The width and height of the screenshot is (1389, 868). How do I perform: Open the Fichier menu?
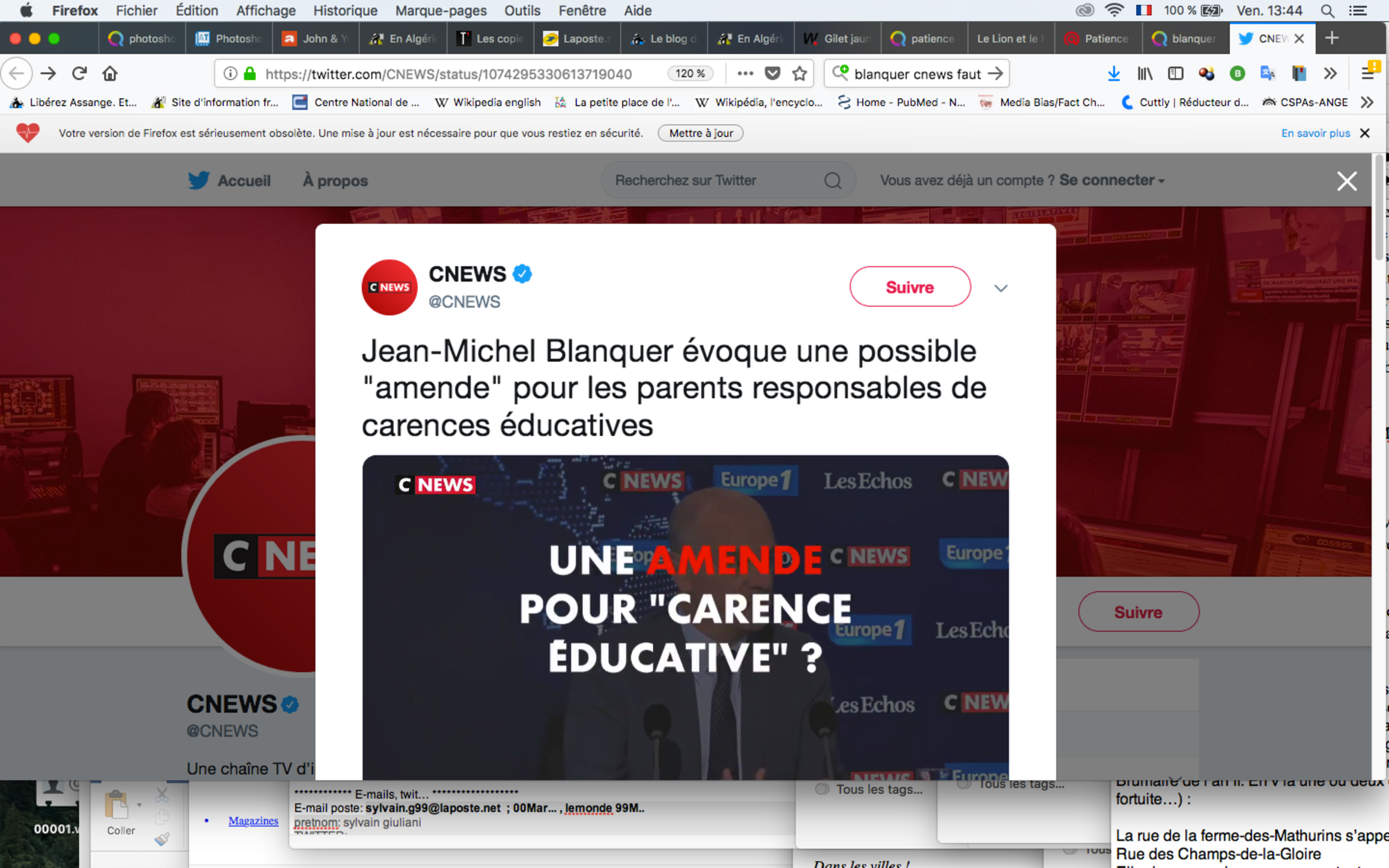coord(136,10)
